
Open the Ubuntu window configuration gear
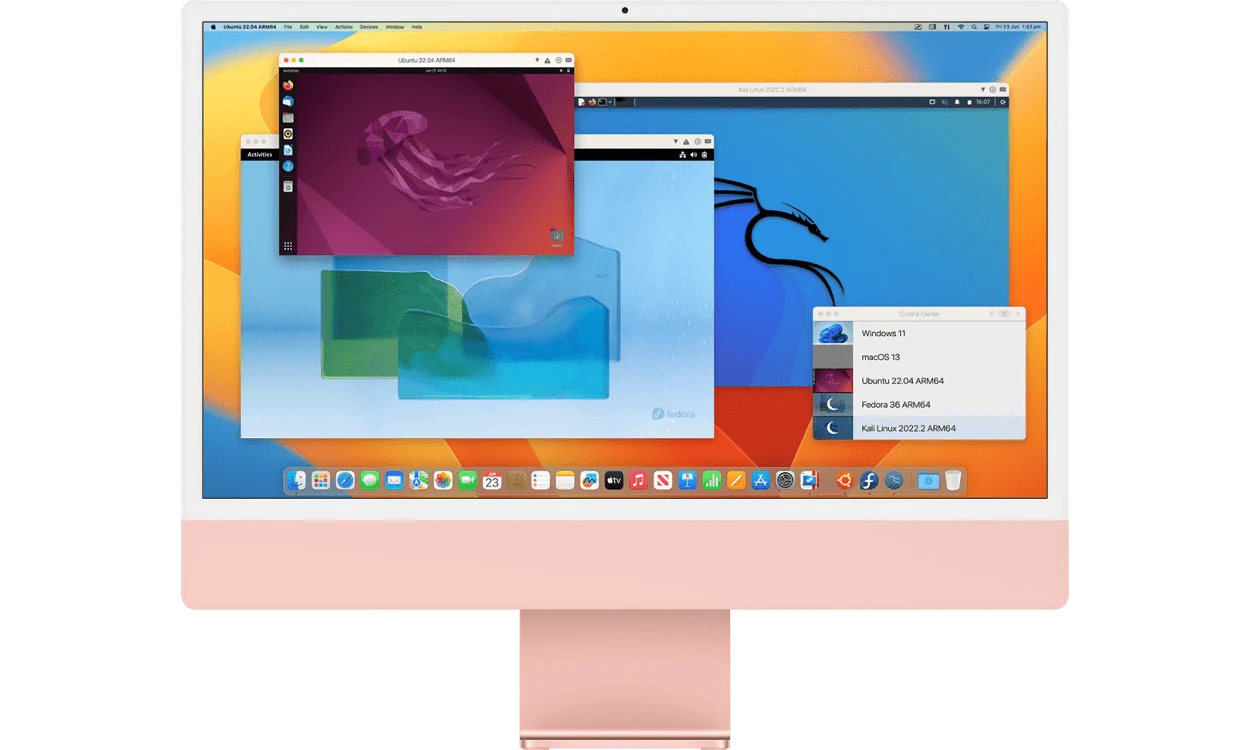(x=559, y=60)
